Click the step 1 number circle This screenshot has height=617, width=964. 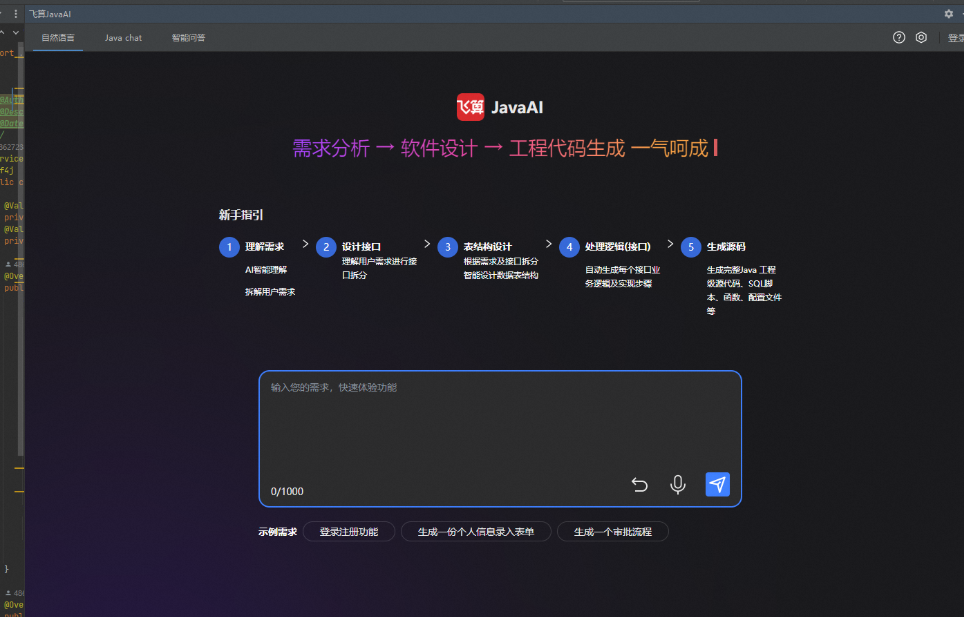tap(229, 247)
